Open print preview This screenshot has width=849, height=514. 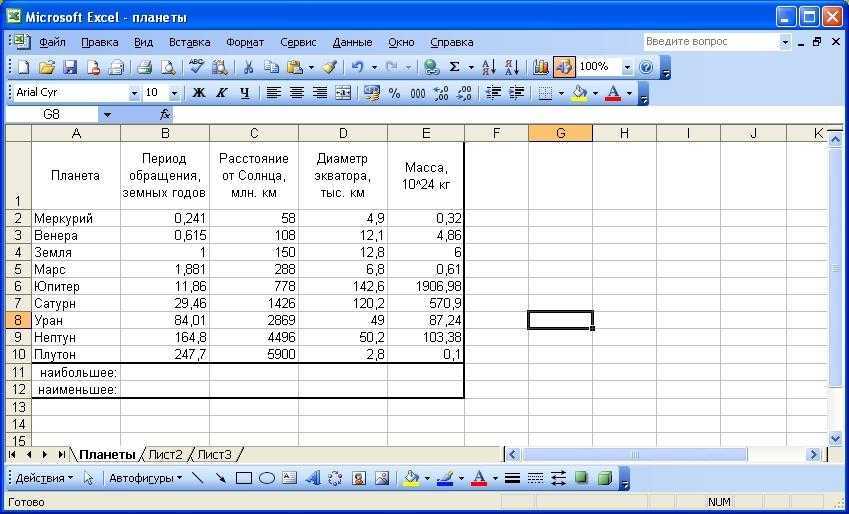point(168,67)
